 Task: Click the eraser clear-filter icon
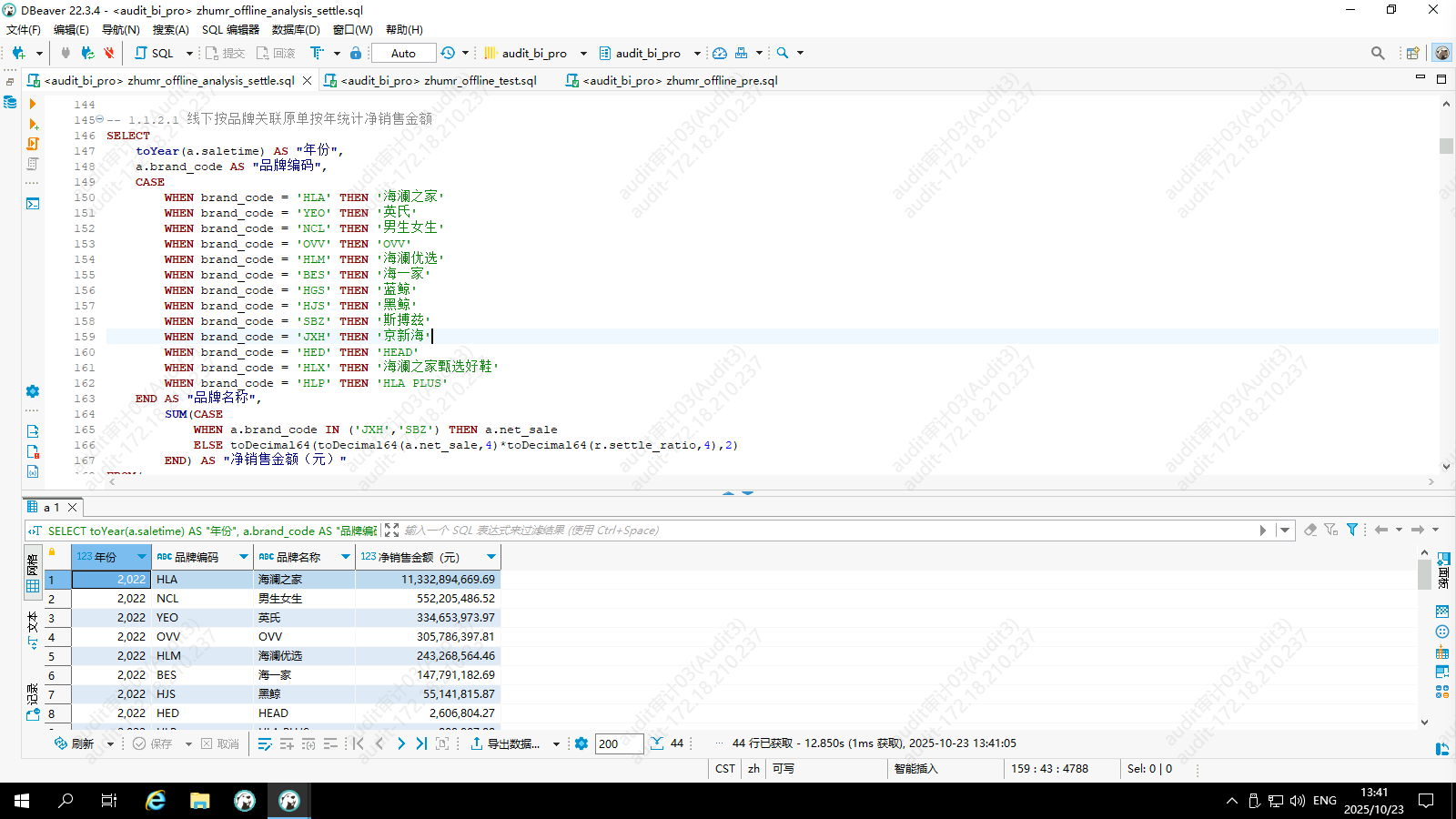click(x=1310, y=530)
